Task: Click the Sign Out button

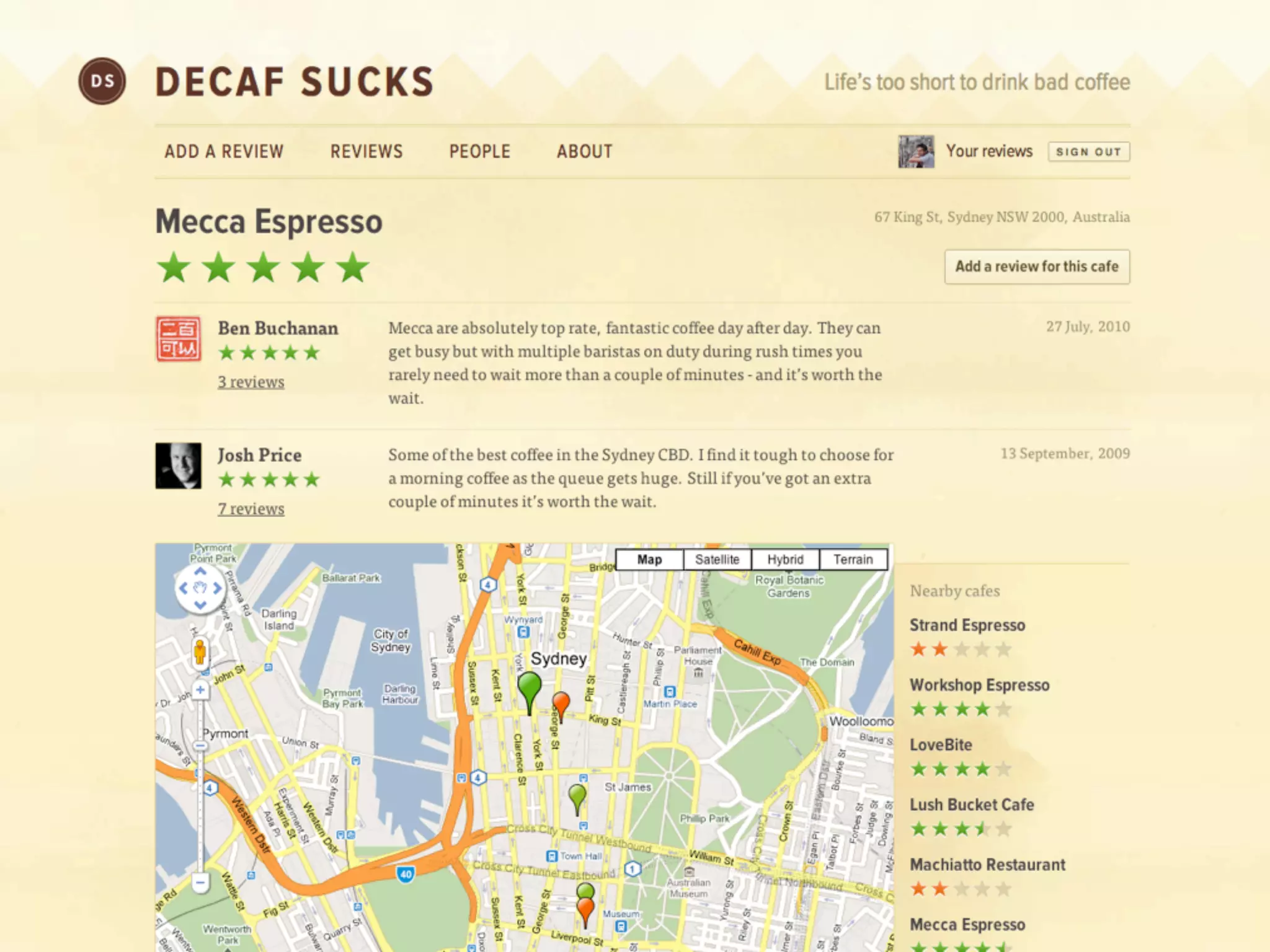Action: point(1088,152)
